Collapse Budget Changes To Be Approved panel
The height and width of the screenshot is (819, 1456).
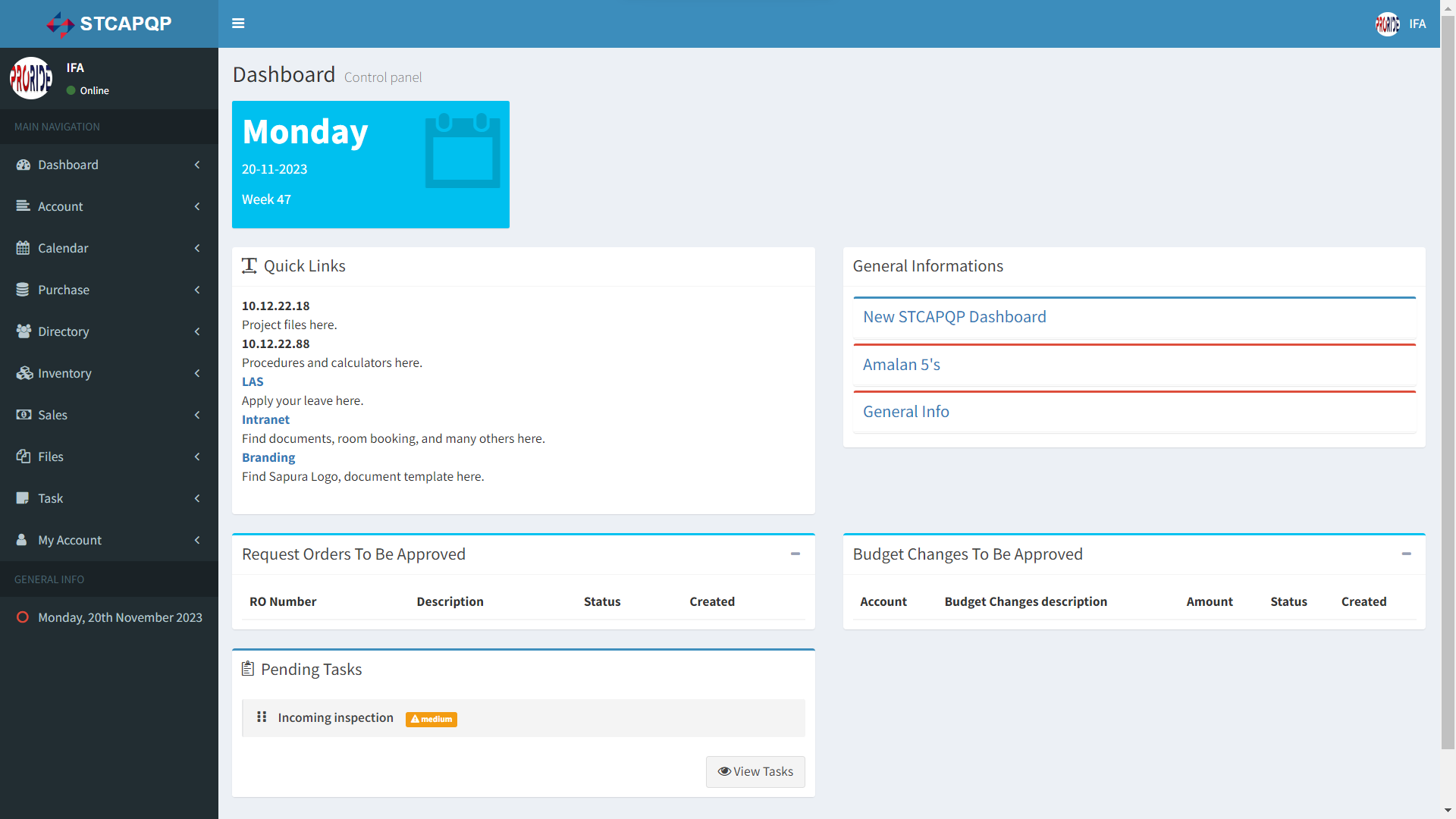coord(1406,554)
